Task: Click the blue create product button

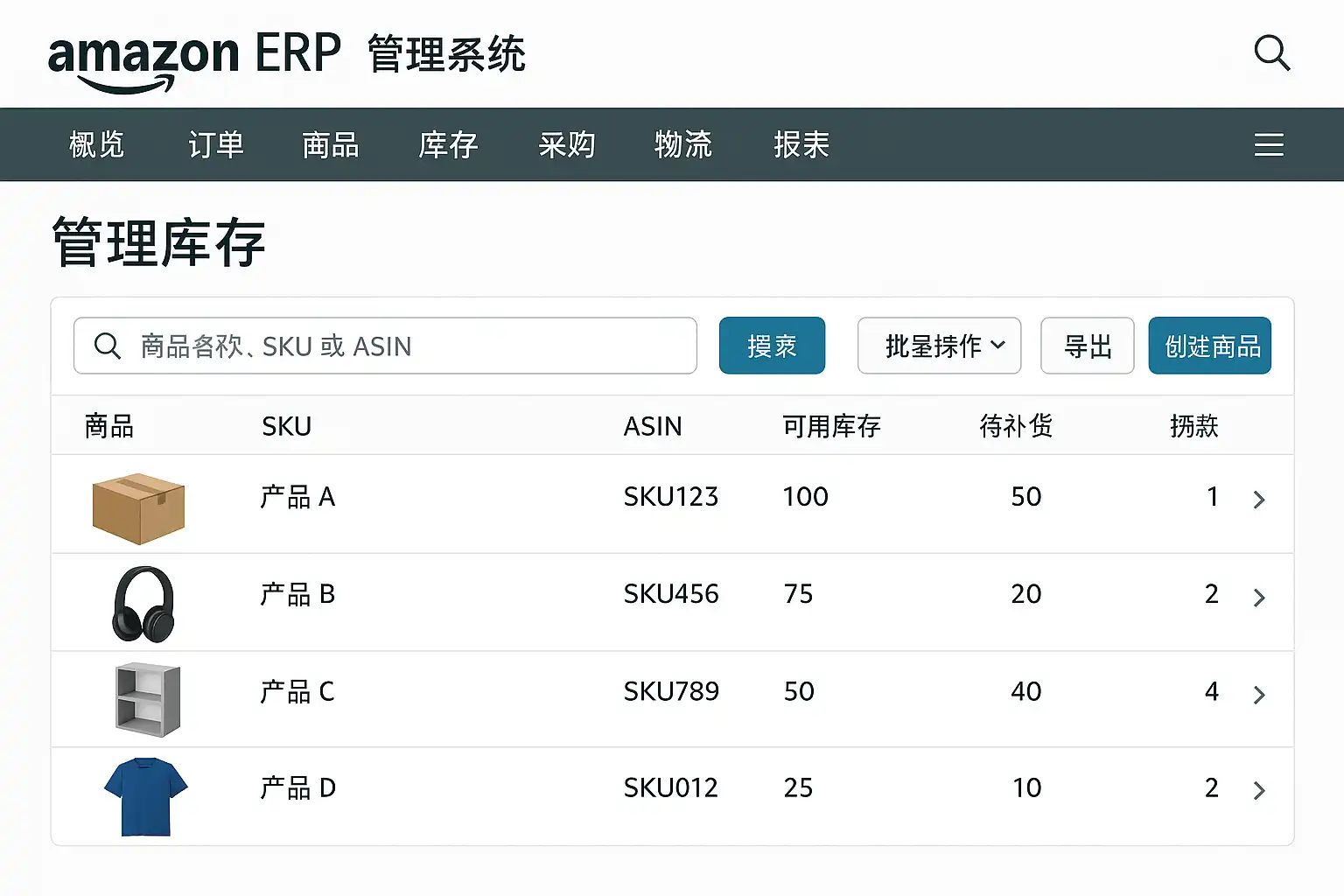Action: click(1210, 346)
